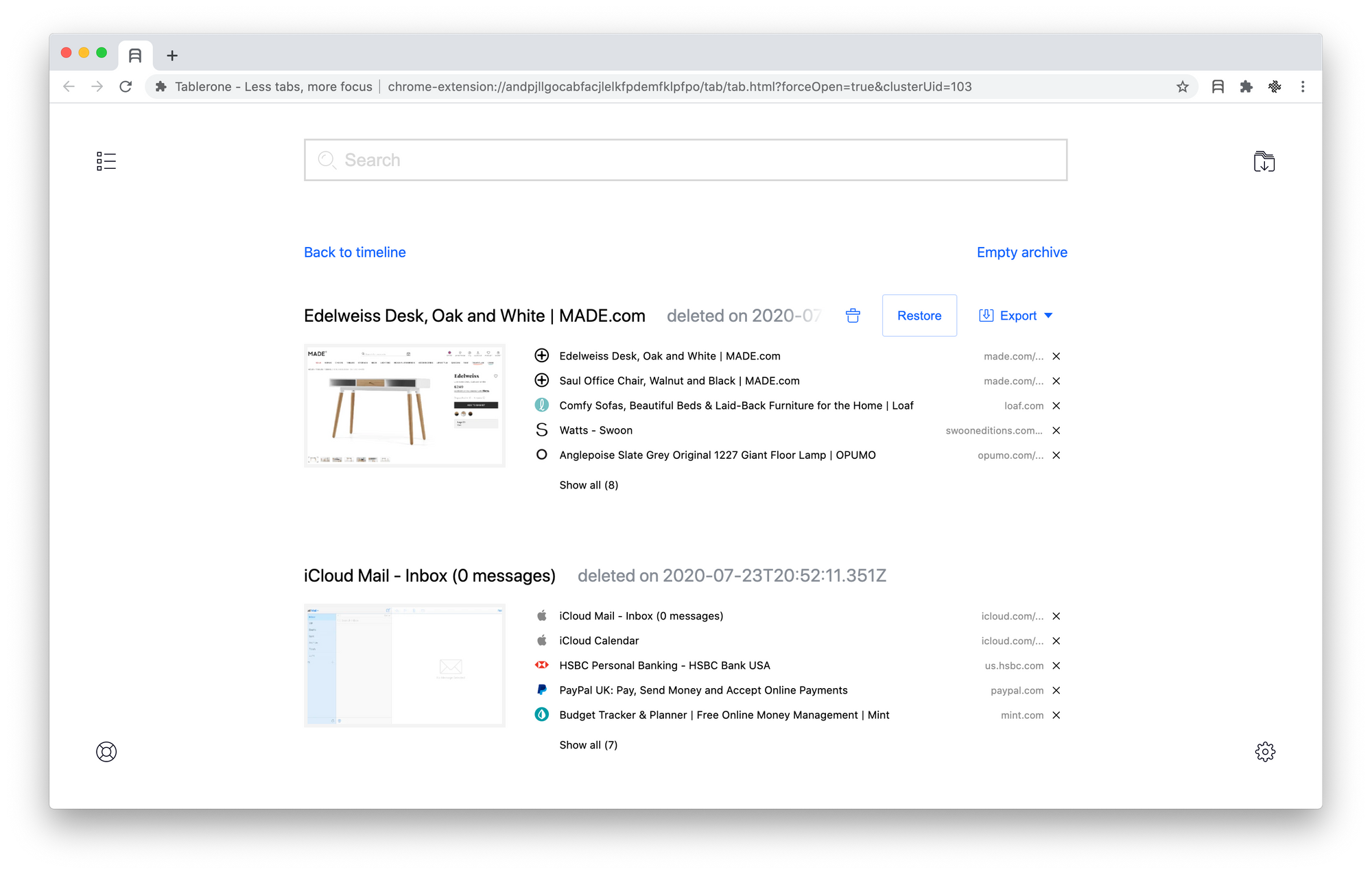Open iCloud Mail - Inbox link

(x=641, y=616)
